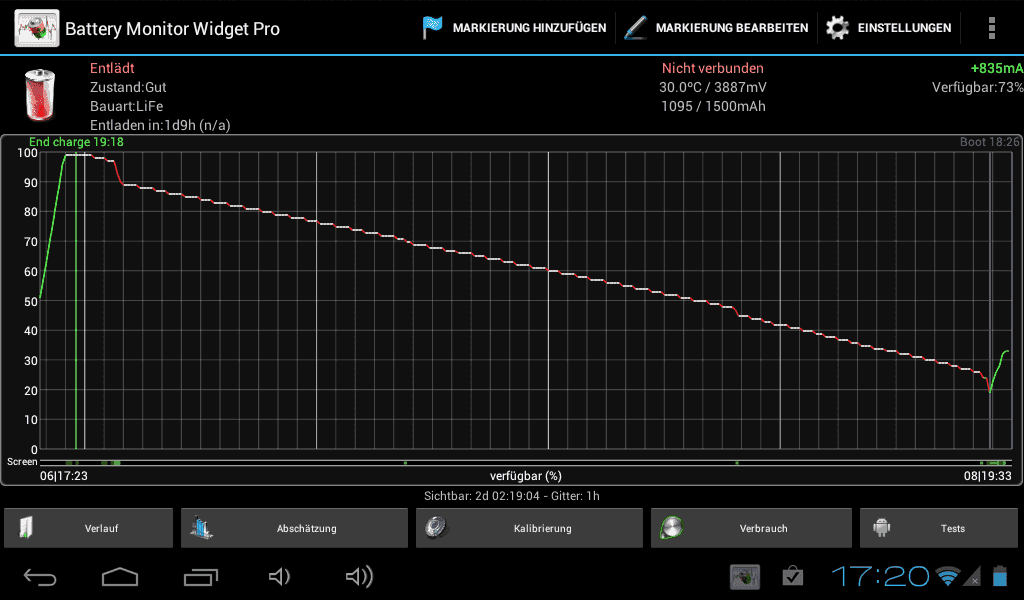This screenshot has height=600, width=1024.
Task: Switch to the Verlauf tab
Action: click(x=89, y=528)
